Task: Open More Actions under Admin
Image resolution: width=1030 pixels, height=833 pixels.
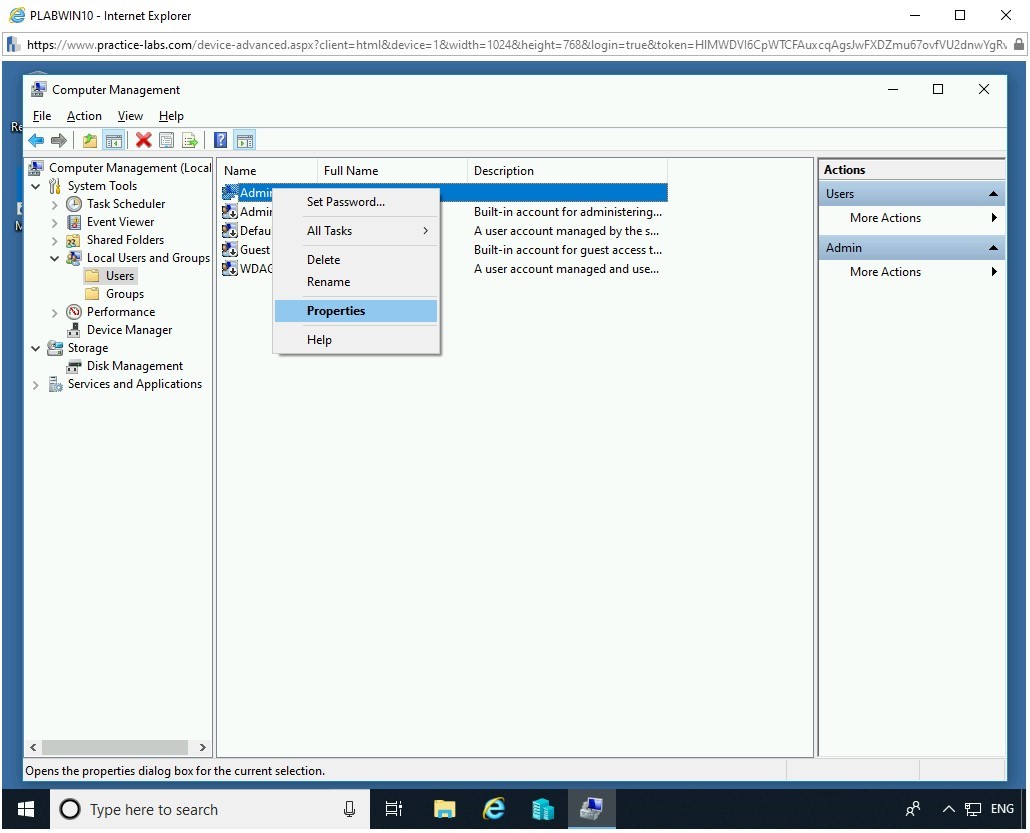Action: (912, 271)
